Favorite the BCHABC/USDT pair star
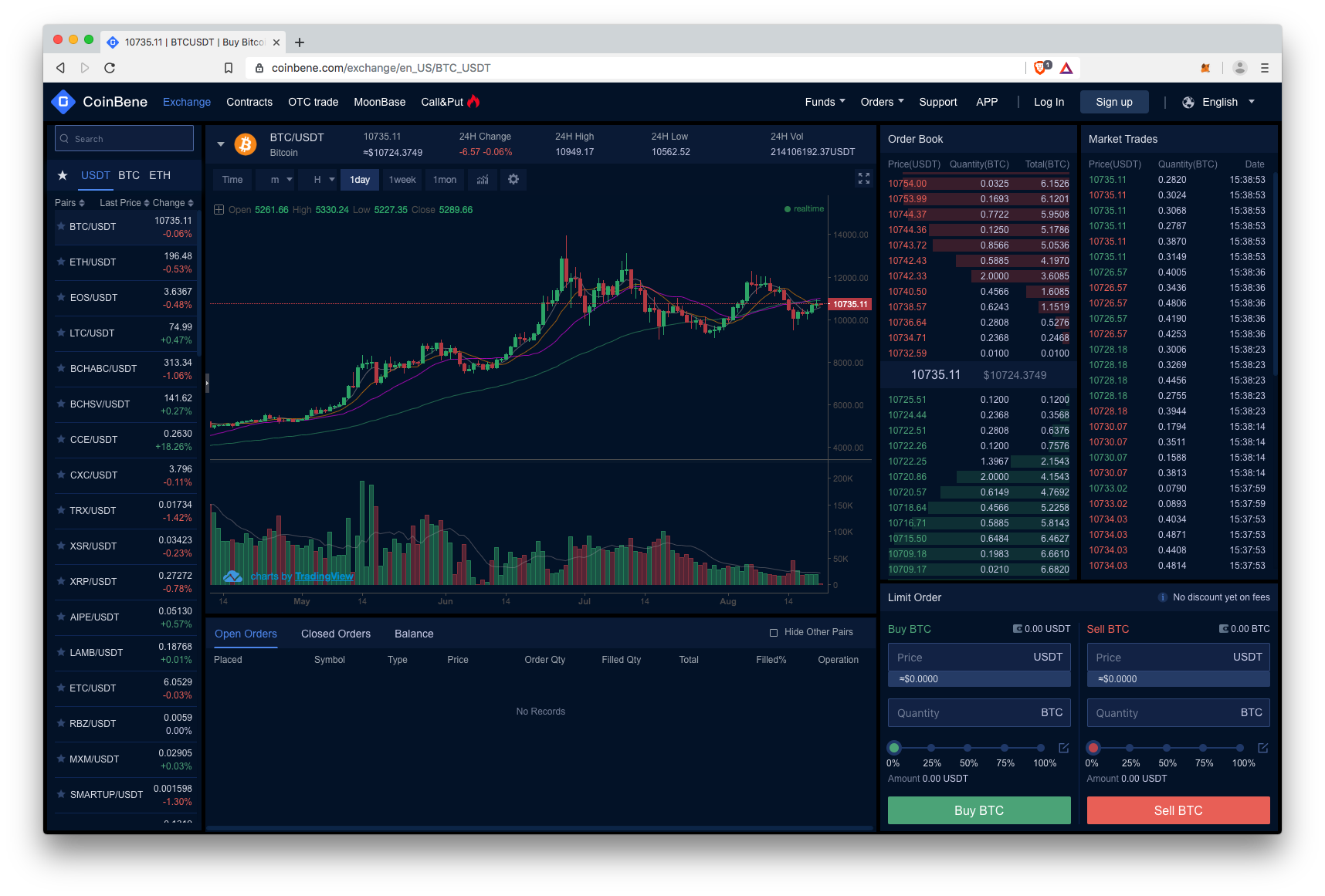1325x896 pixels. tap(61, 368)
